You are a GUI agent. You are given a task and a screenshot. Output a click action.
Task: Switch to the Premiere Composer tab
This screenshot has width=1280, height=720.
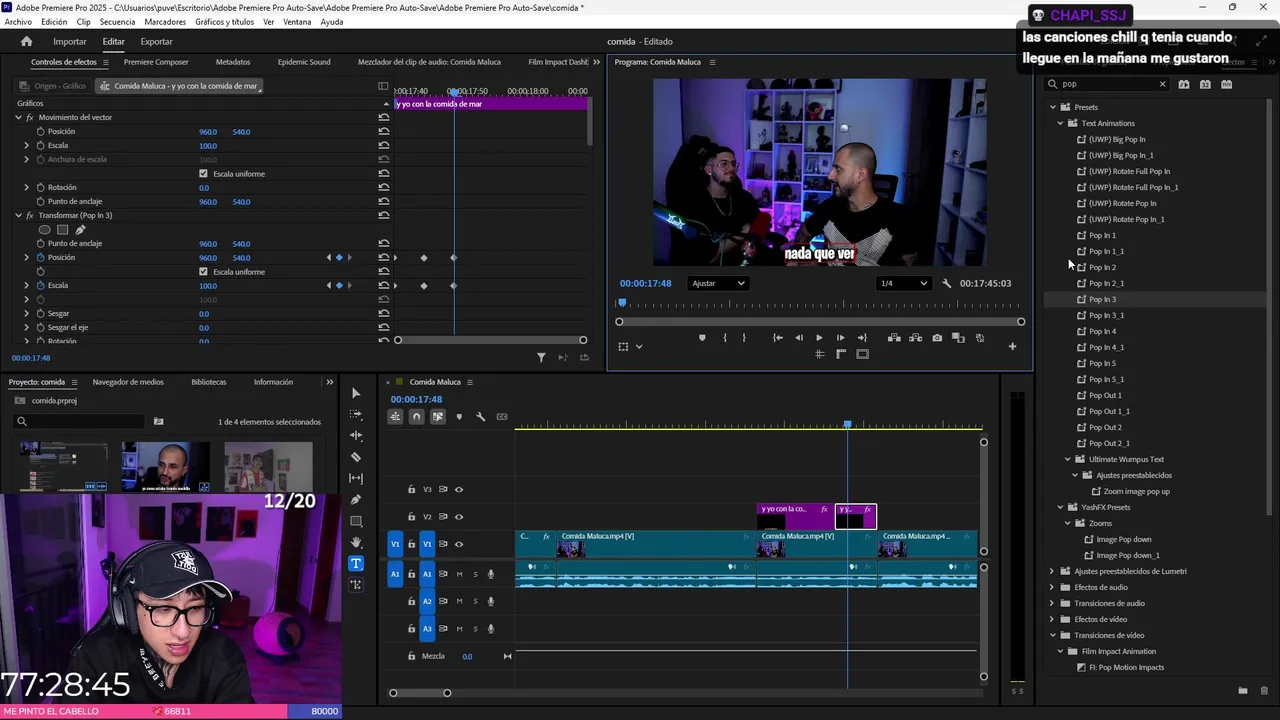[156, 62]
